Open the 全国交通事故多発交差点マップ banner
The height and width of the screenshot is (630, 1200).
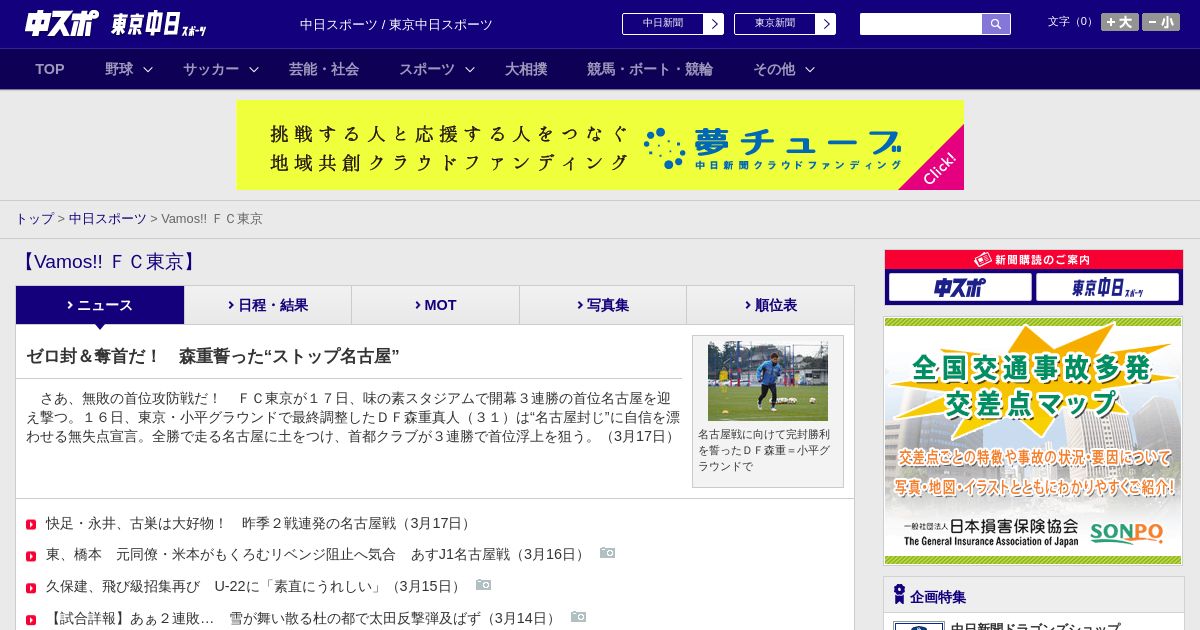coord(1033,441)
